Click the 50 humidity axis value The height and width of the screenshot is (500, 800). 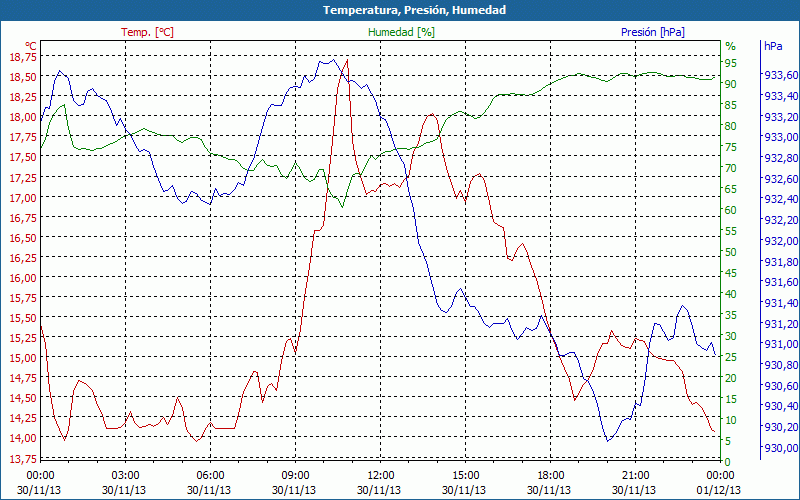(731, 252)
